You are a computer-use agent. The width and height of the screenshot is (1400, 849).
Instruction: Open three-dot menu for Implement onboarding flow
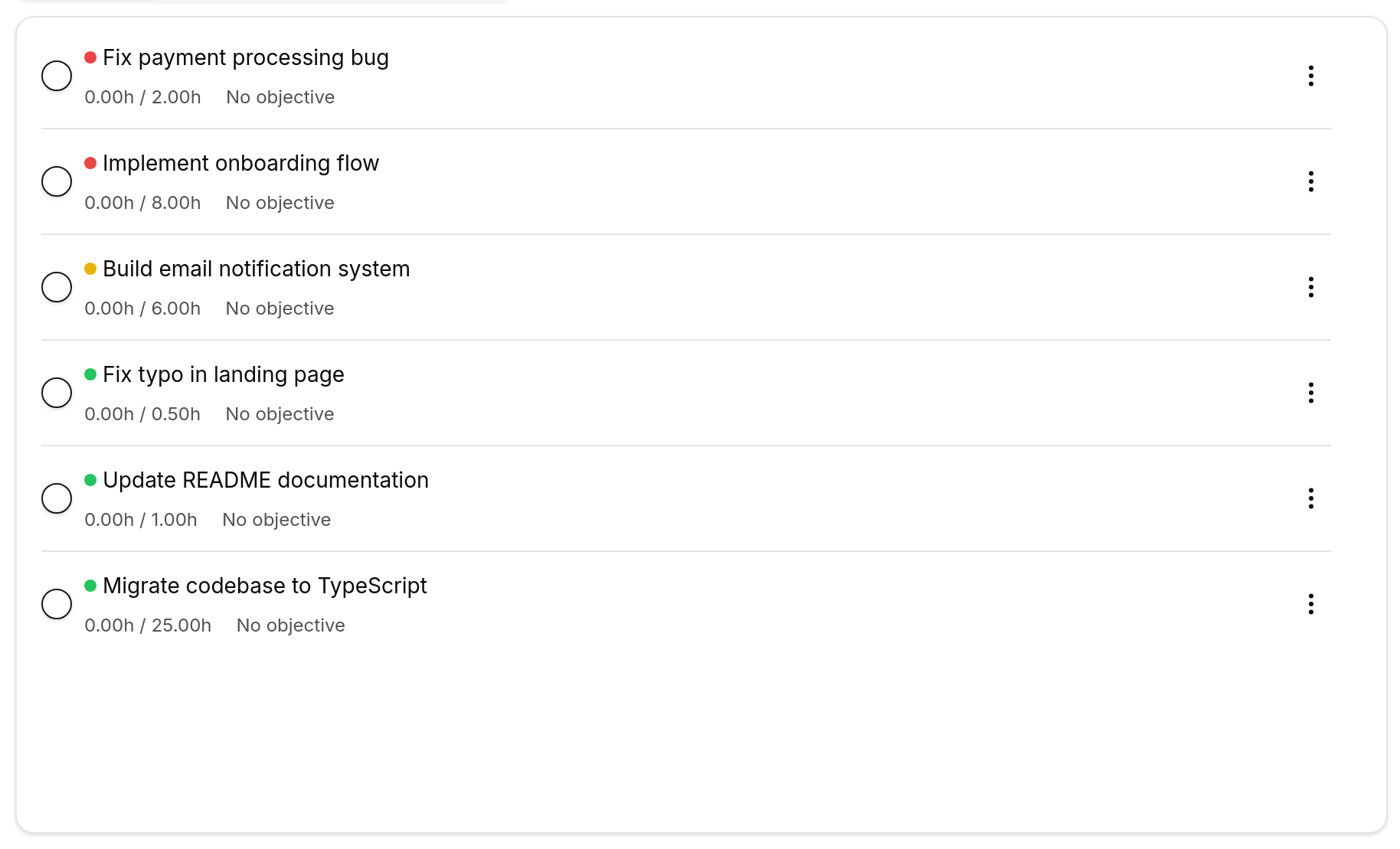(1310, 181)
